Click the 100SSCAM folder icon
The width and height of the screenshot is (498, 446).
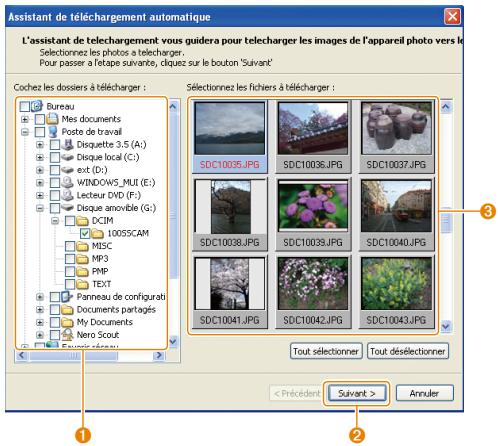coord(97,233)
